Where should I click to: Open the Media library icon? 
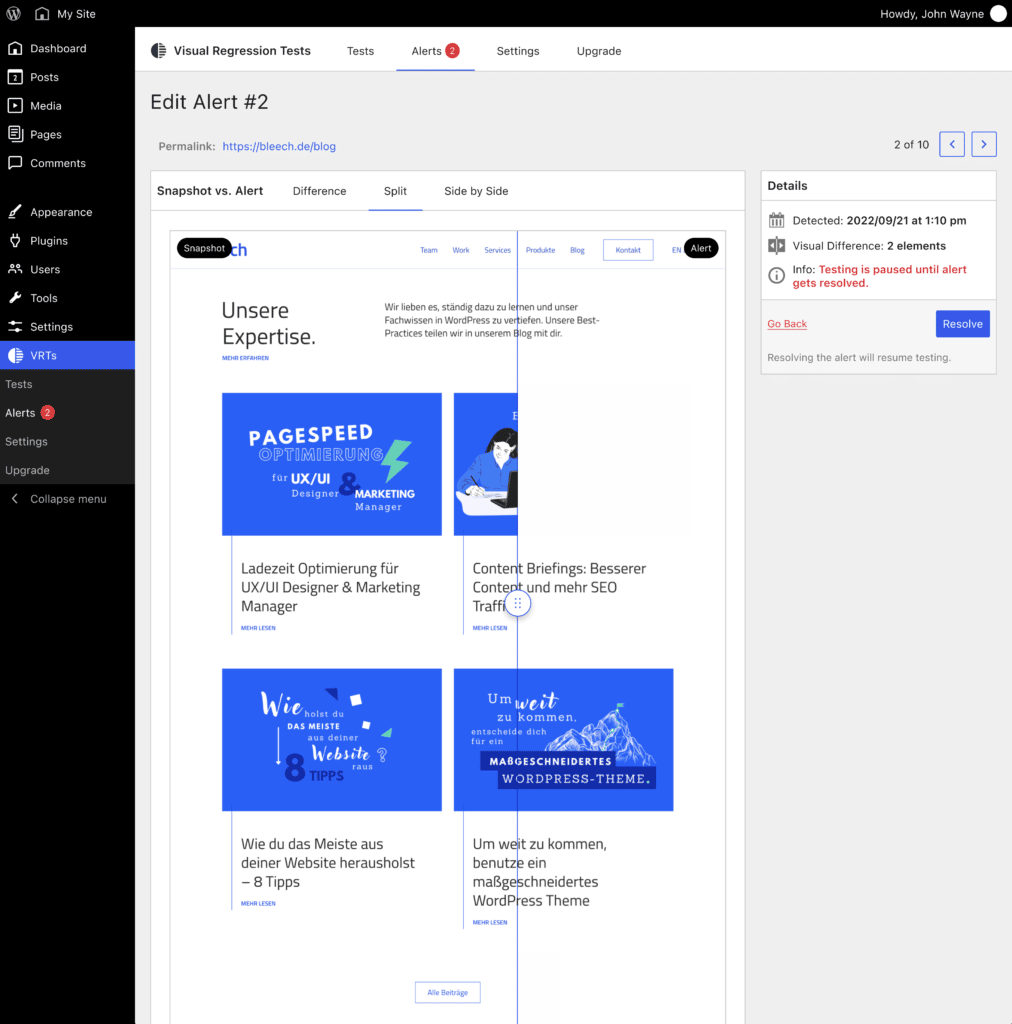click(x=15, y=106)
